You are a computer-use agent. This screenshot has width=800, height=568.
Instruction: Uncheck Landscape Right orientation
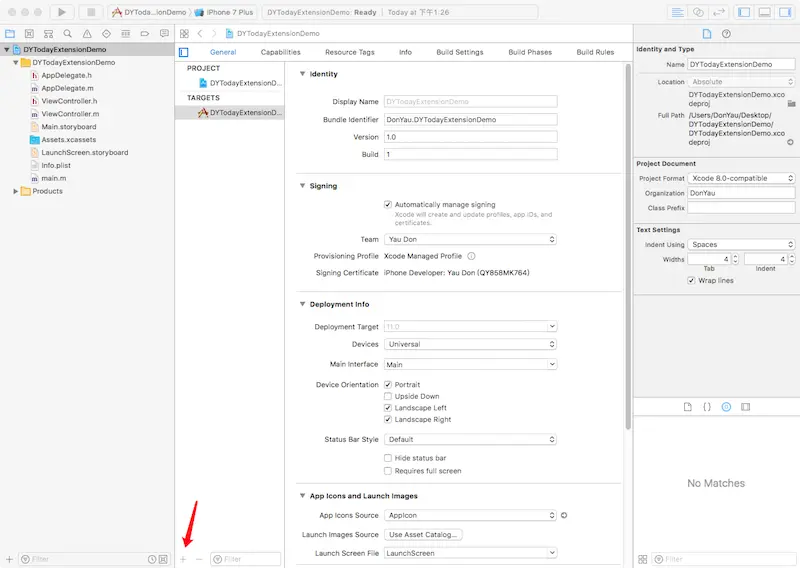[x=388, y=419]
